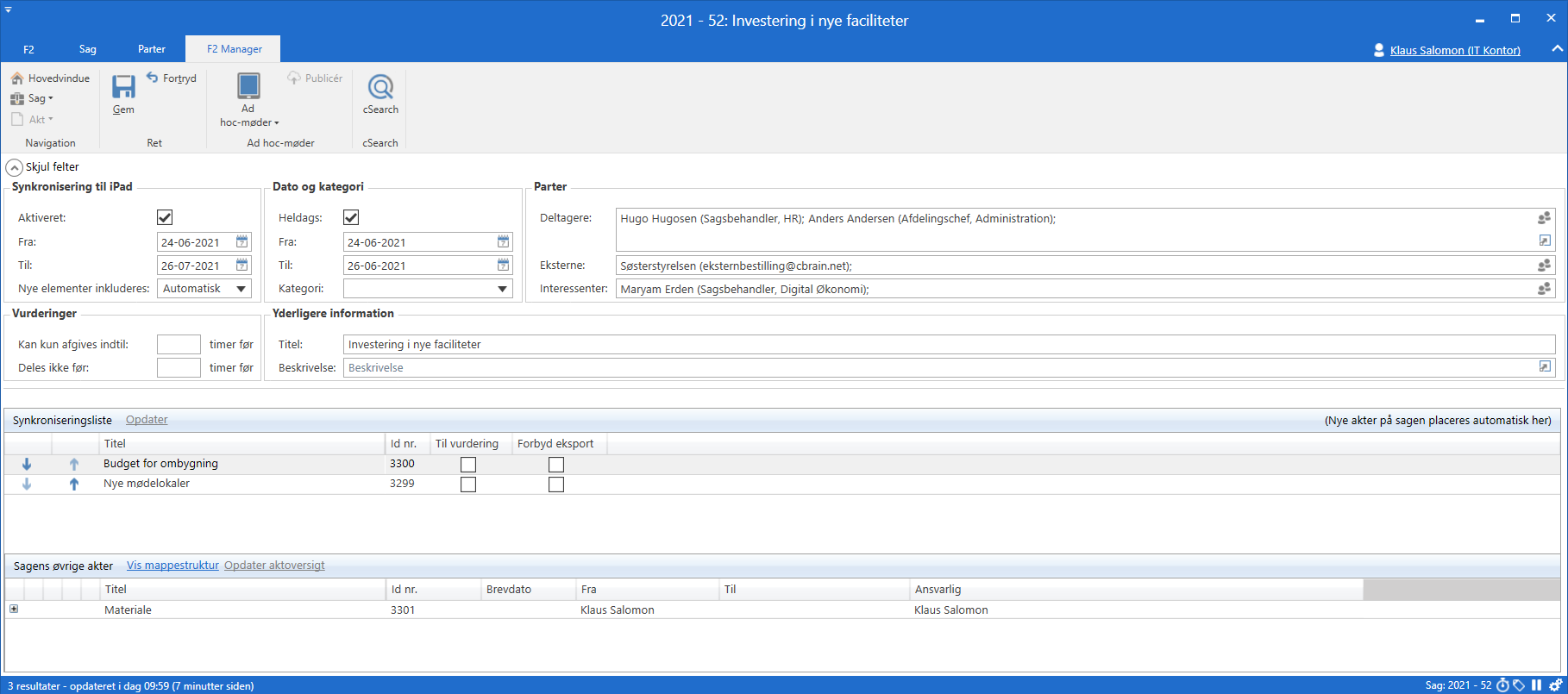Collapse fields with Skjul felter

(43, 167)
